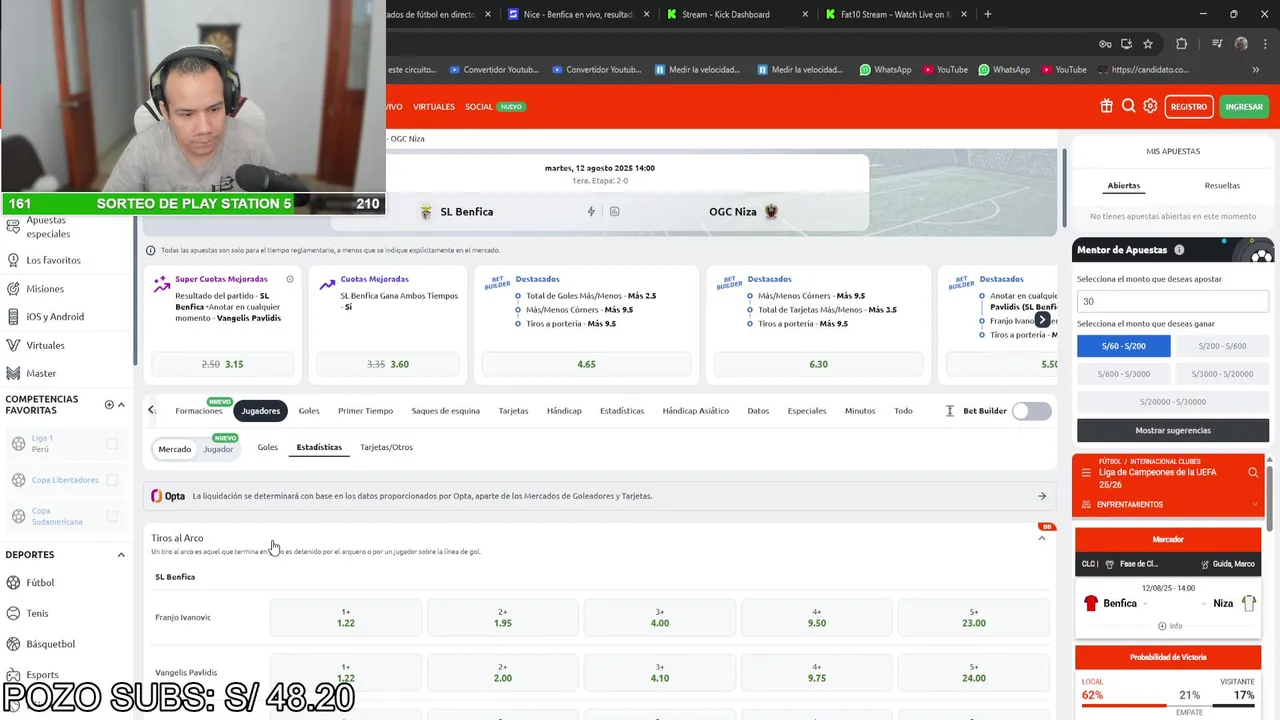Open the Opta info arrow

coord(1042,496)
